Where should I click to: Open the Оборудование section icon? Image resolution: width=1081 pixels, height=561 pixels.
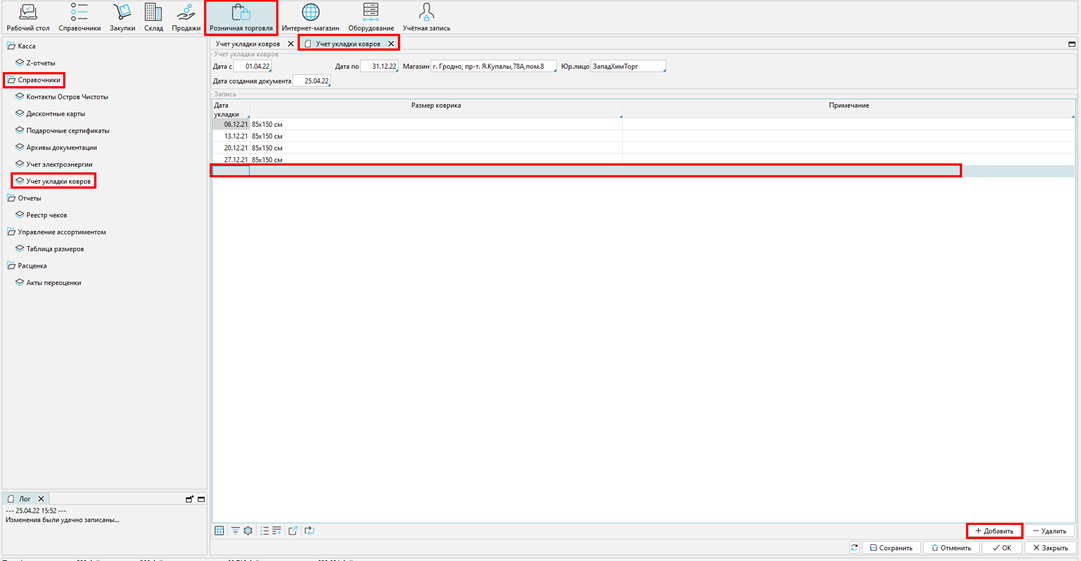[x=371, y=17]
